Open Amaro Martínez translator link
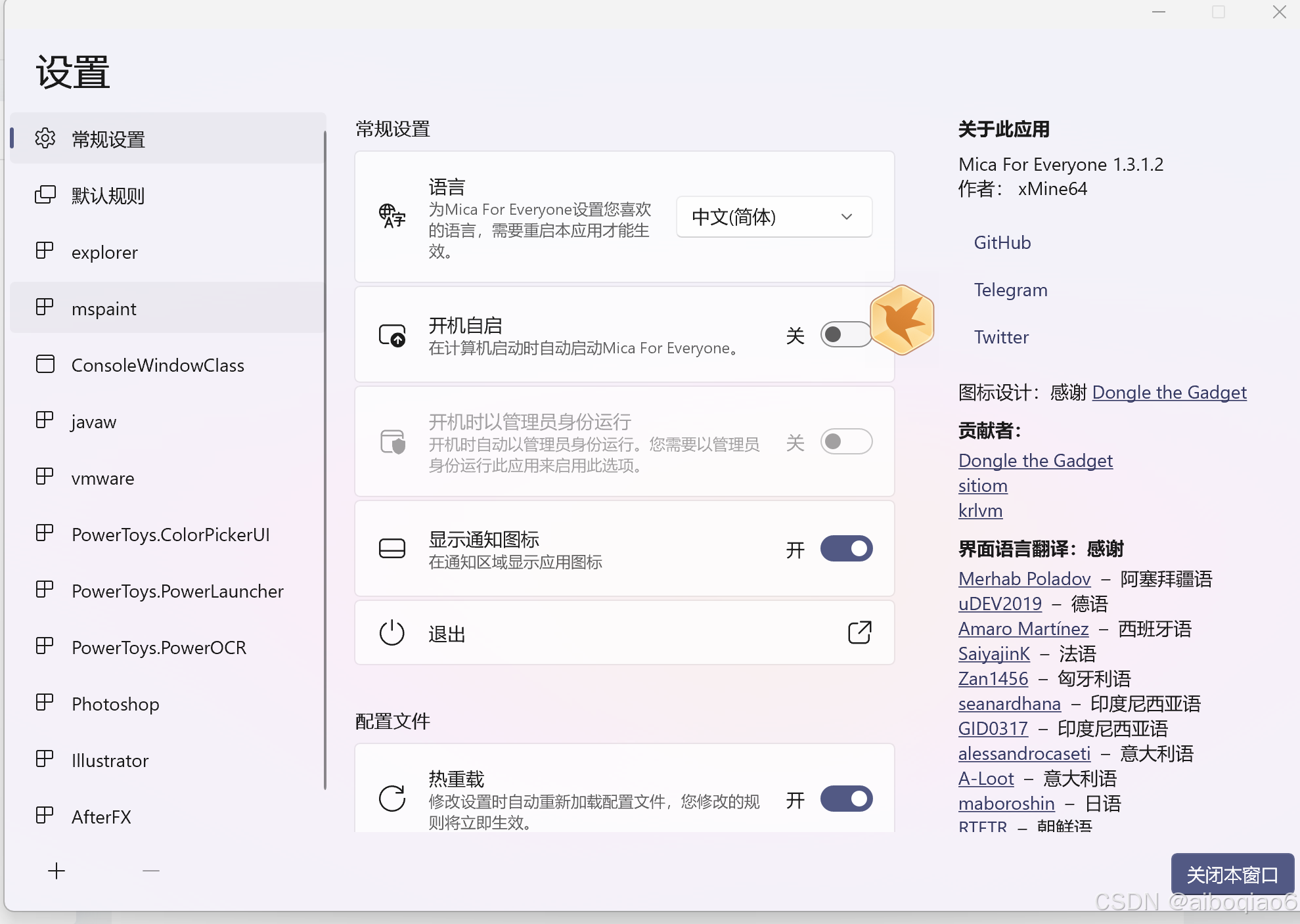Viewport: 1300px width, 924px height. point(1023,628)
